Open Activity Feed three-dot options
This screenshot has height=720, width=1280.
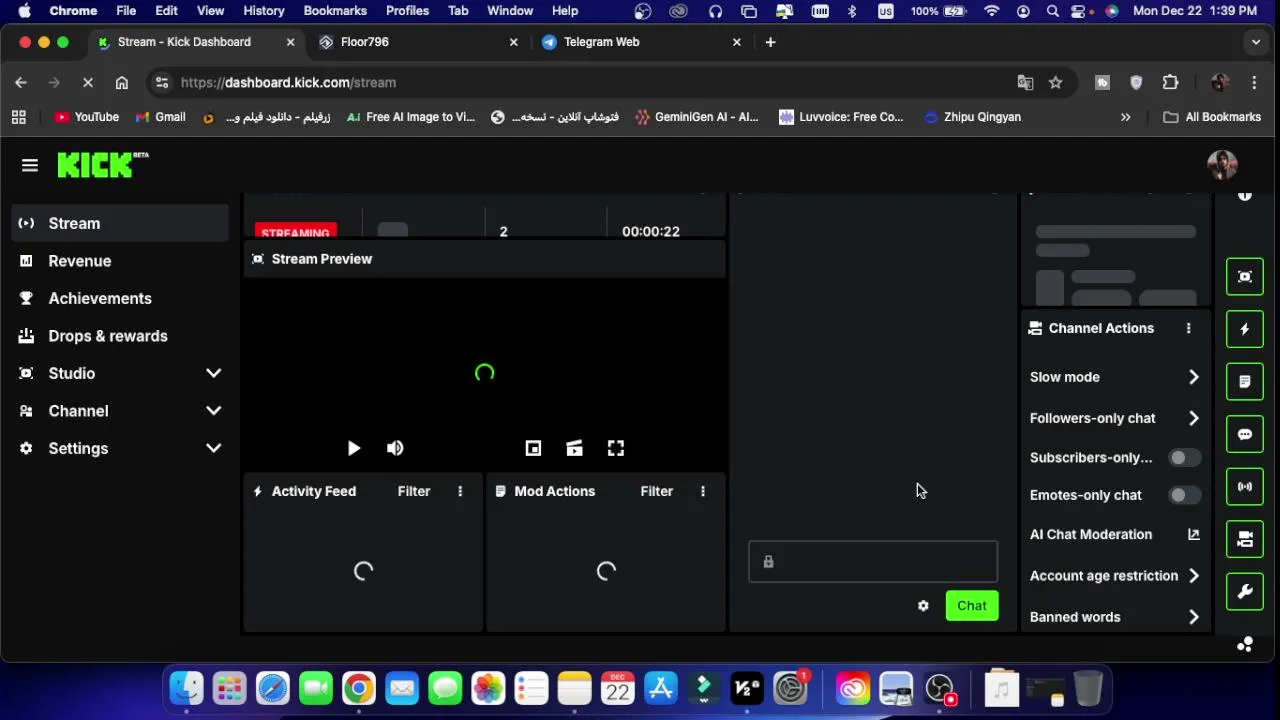click(x=460, y=491)
